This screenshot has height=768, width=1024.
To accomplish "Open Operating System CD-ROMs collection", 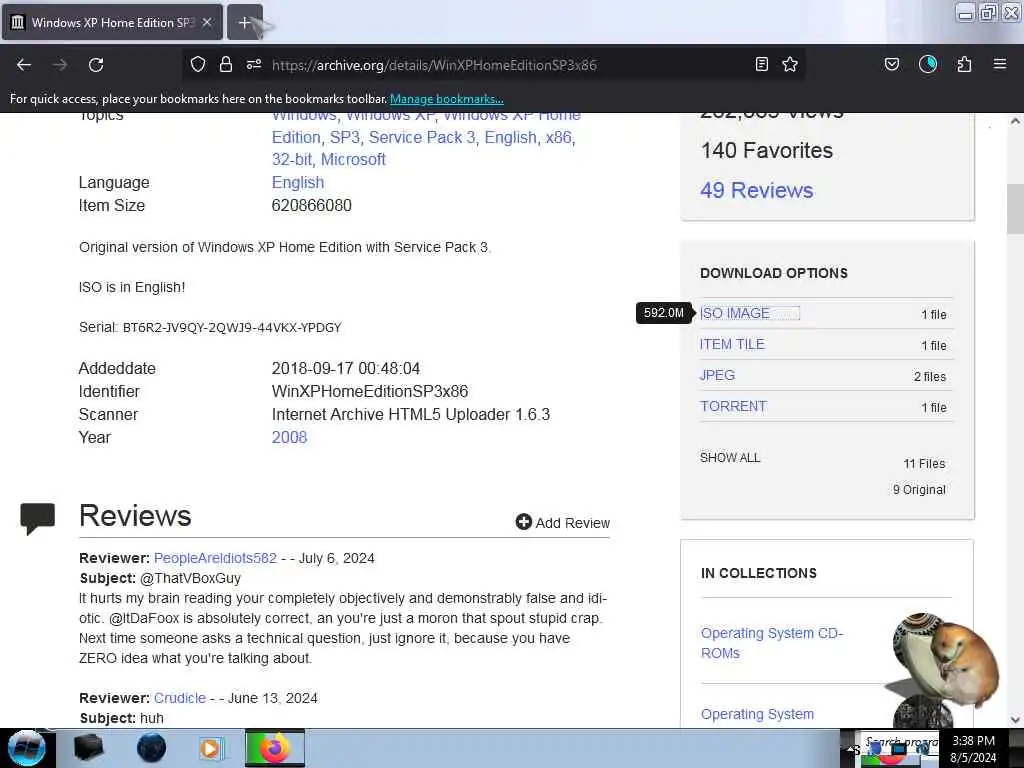I will coord(772,643).
